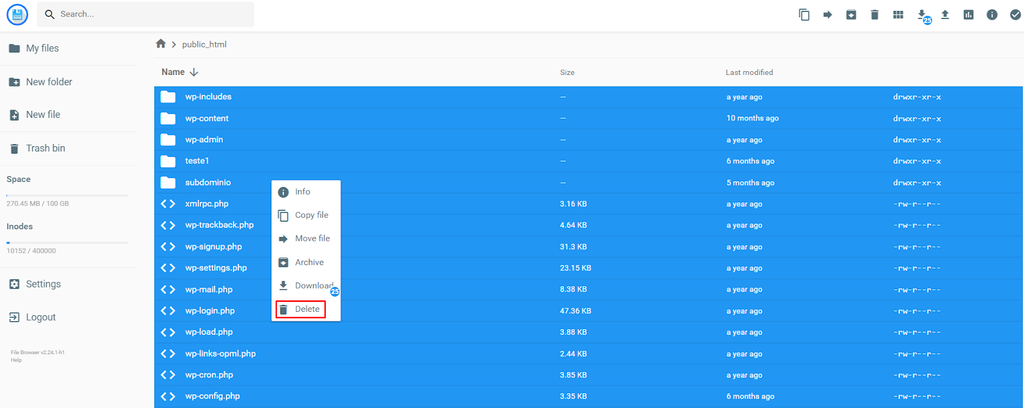Screen dimensions: 1024x408
Task: Click the '5 months ago' modified date
Action: pyautogui.click(x=750, y=182)
